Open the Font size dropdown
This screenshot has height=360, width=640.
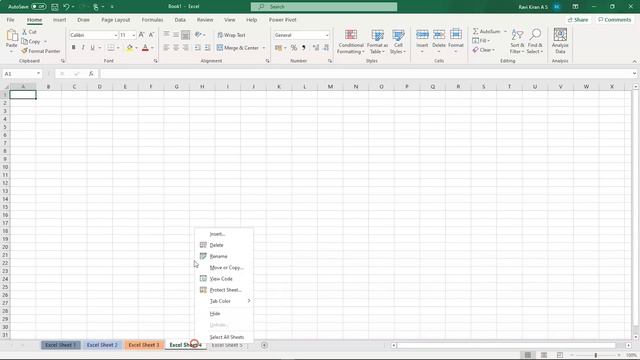133,36
